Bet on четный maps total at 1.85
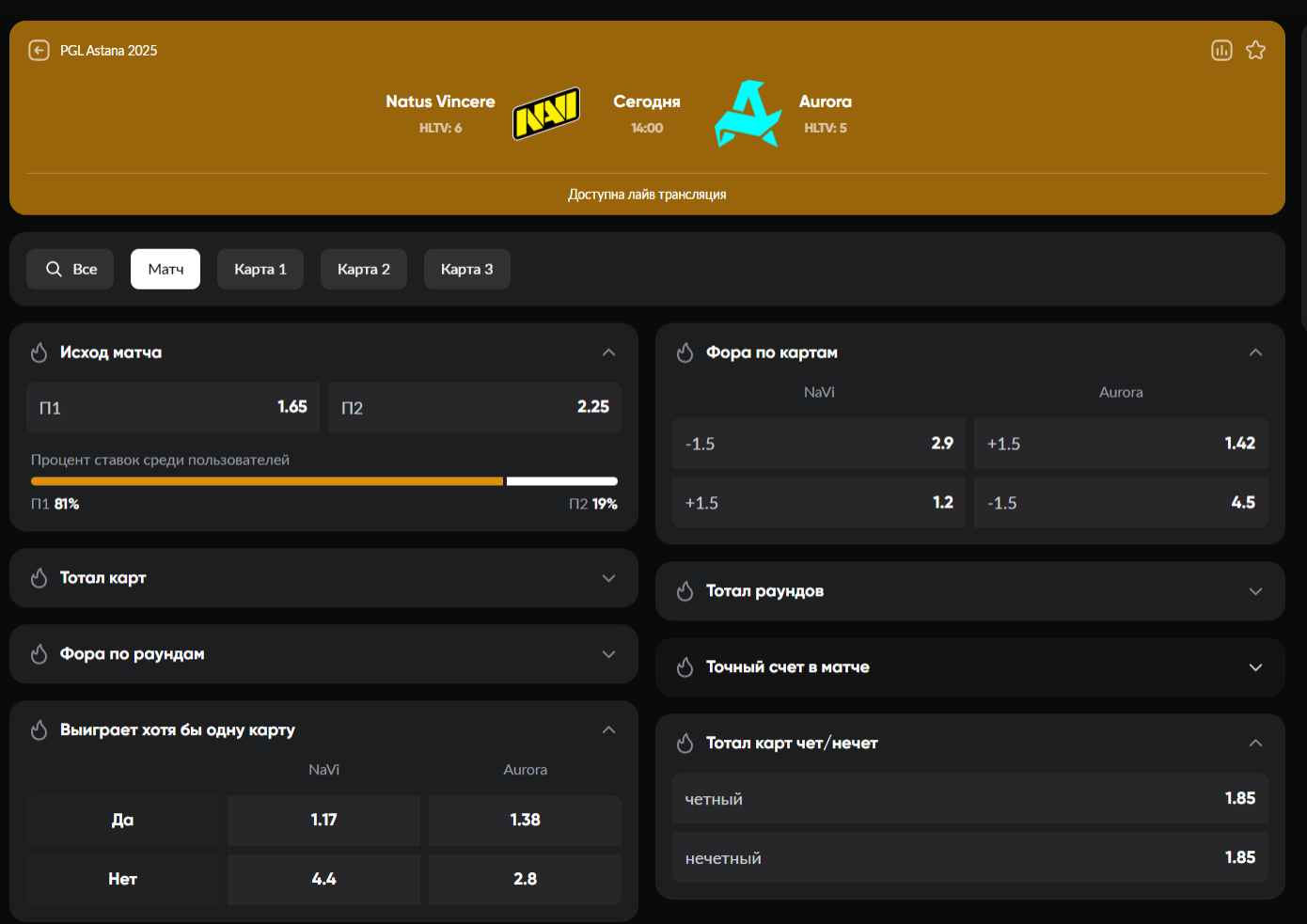This screenshot has width=1307, height=924. pyautogui.click(x=970, y=799)
